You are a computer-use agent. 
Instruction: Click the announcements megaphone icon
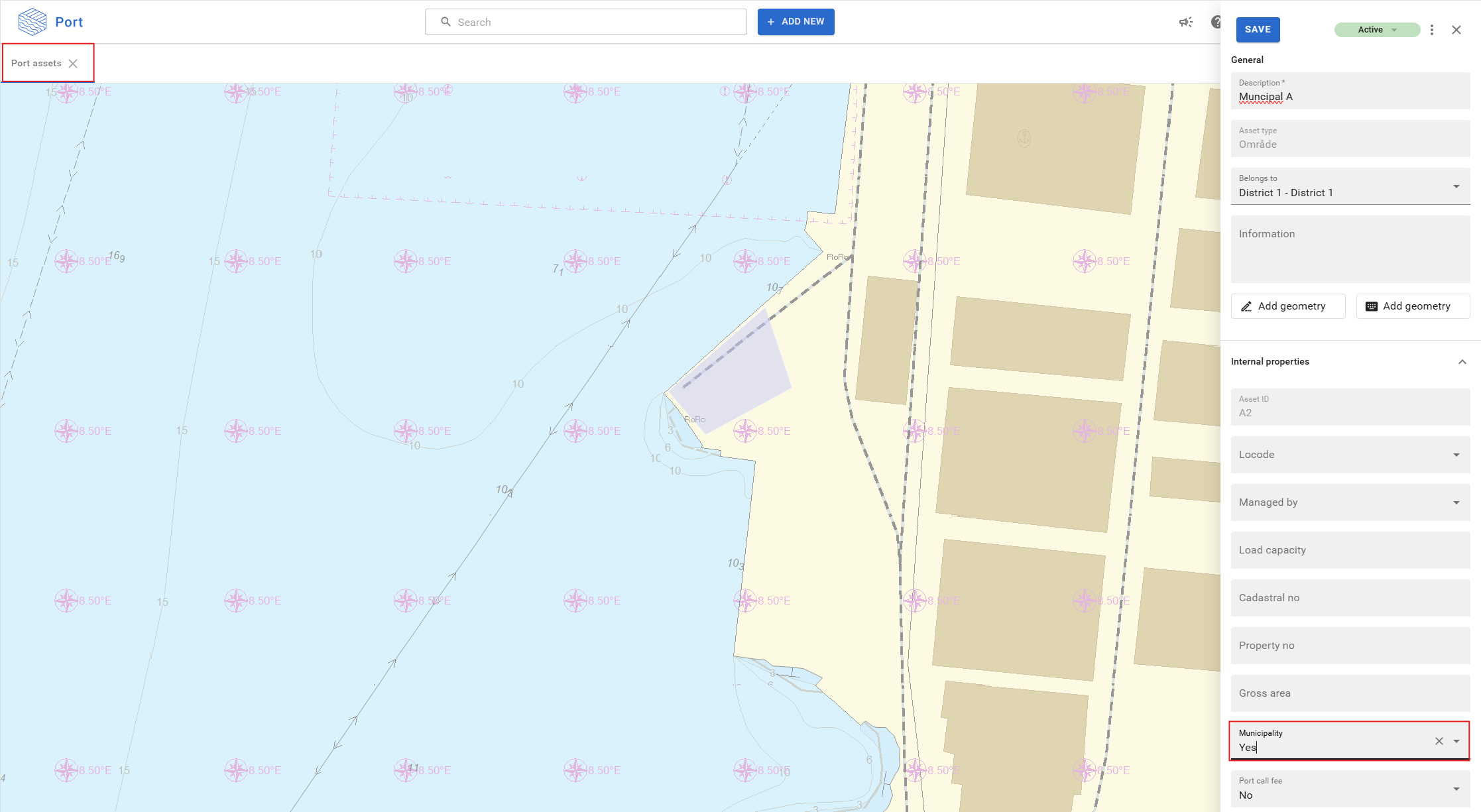(1185, 23)
